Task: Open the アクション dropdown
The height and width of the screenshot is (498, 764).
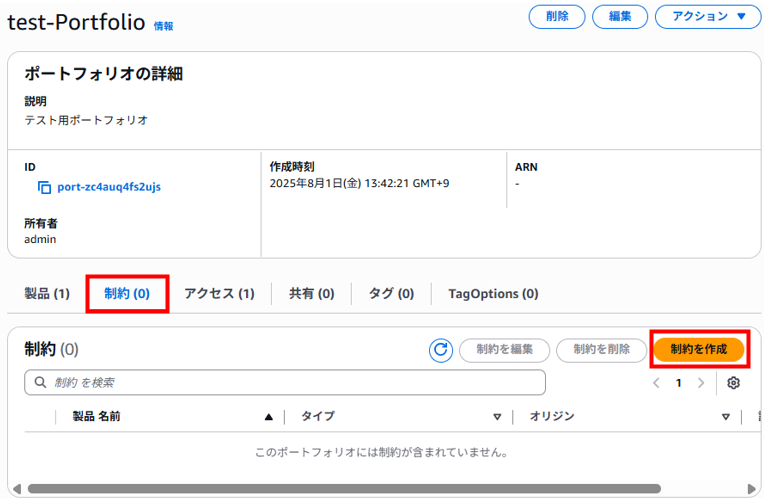Action: tap(708, 17)
